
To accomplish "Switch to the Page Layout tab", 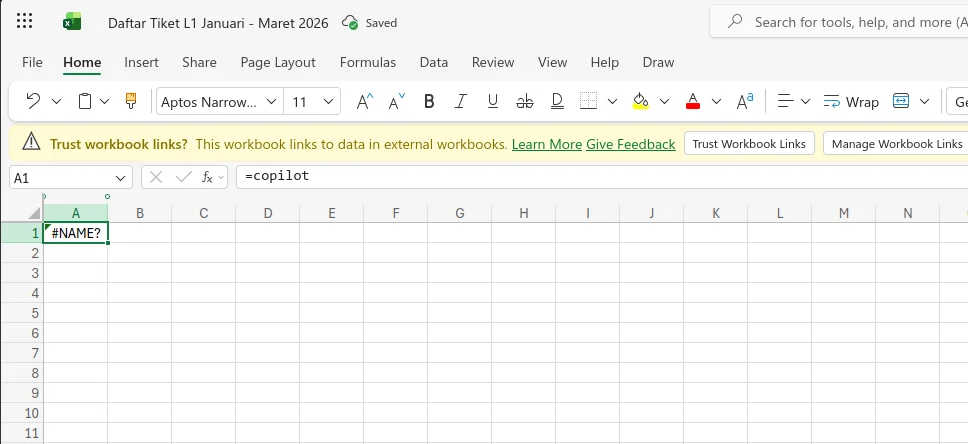I will pos(278,62).
